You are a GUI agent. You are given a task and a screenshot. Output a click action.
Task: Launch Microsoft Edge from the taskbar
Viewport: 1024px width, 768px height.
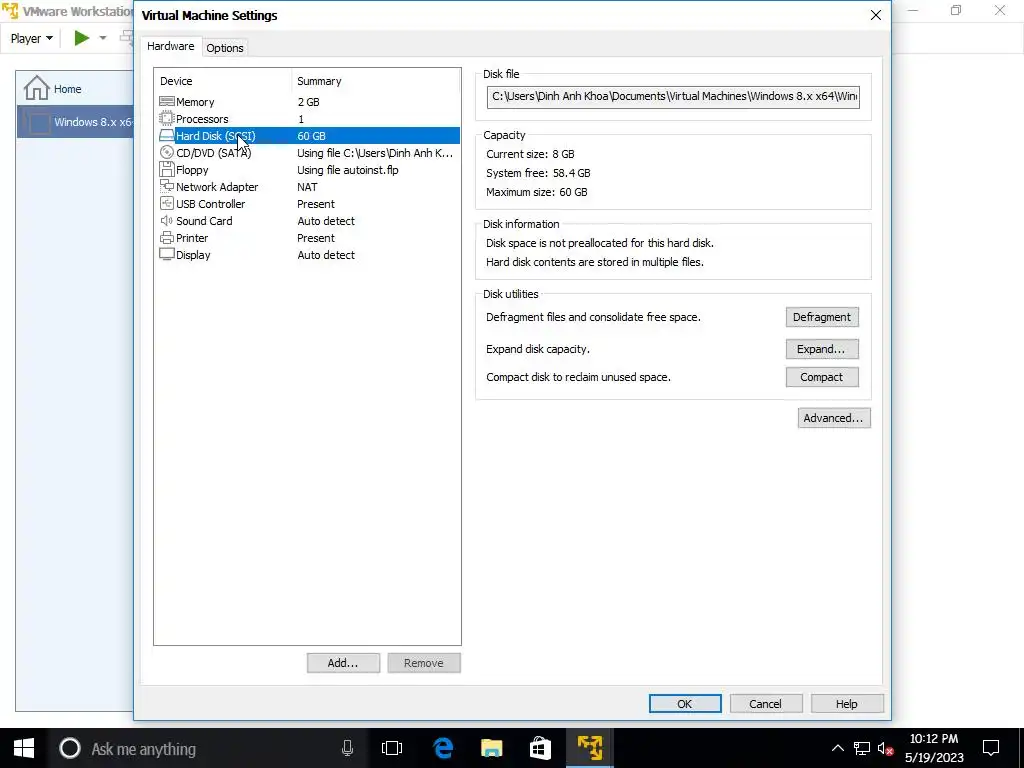(443, 748)
